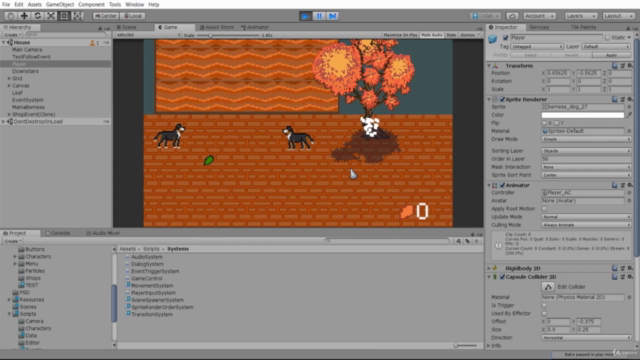This screenshot has width=640, height=360.
Task: Open Update Mode dropdown
Action: (x=586, y=217)
